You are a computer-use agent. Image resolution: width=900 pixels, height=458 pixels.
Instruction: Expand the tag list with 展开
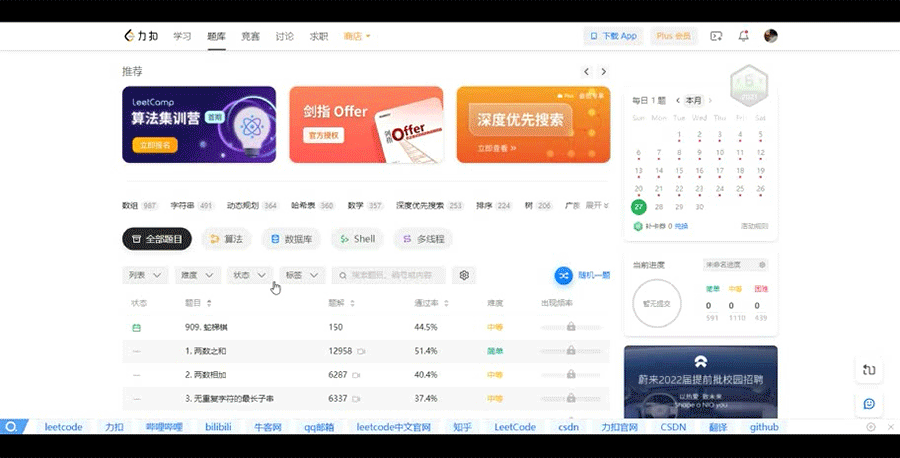[597, 205]
